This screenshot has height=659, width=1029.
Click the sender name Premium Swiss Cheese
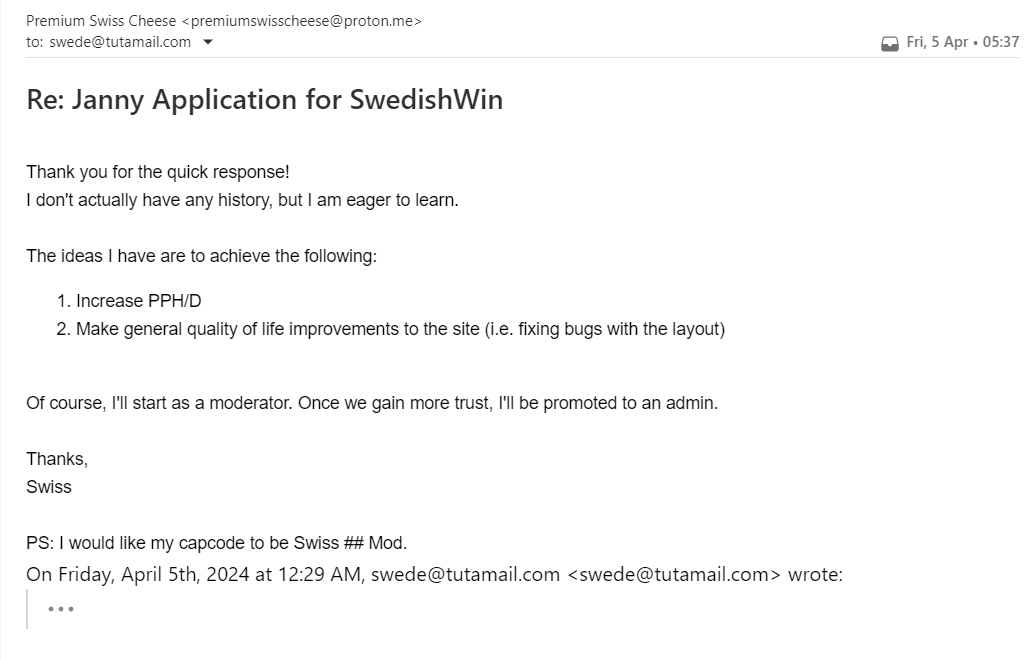[x=101, y=20]
